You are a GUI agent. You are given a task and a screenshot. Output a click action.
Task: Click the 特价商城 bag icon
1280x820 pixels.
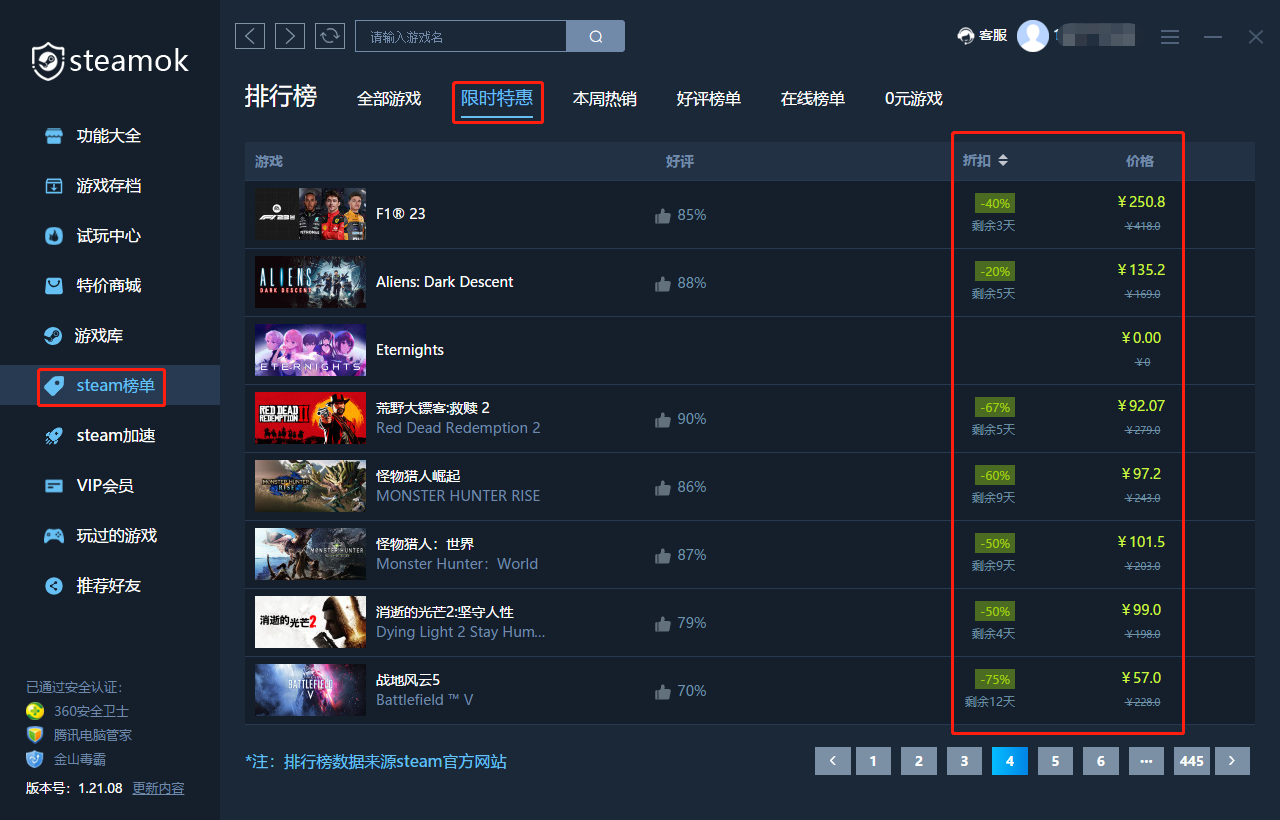tap(54, 286)
